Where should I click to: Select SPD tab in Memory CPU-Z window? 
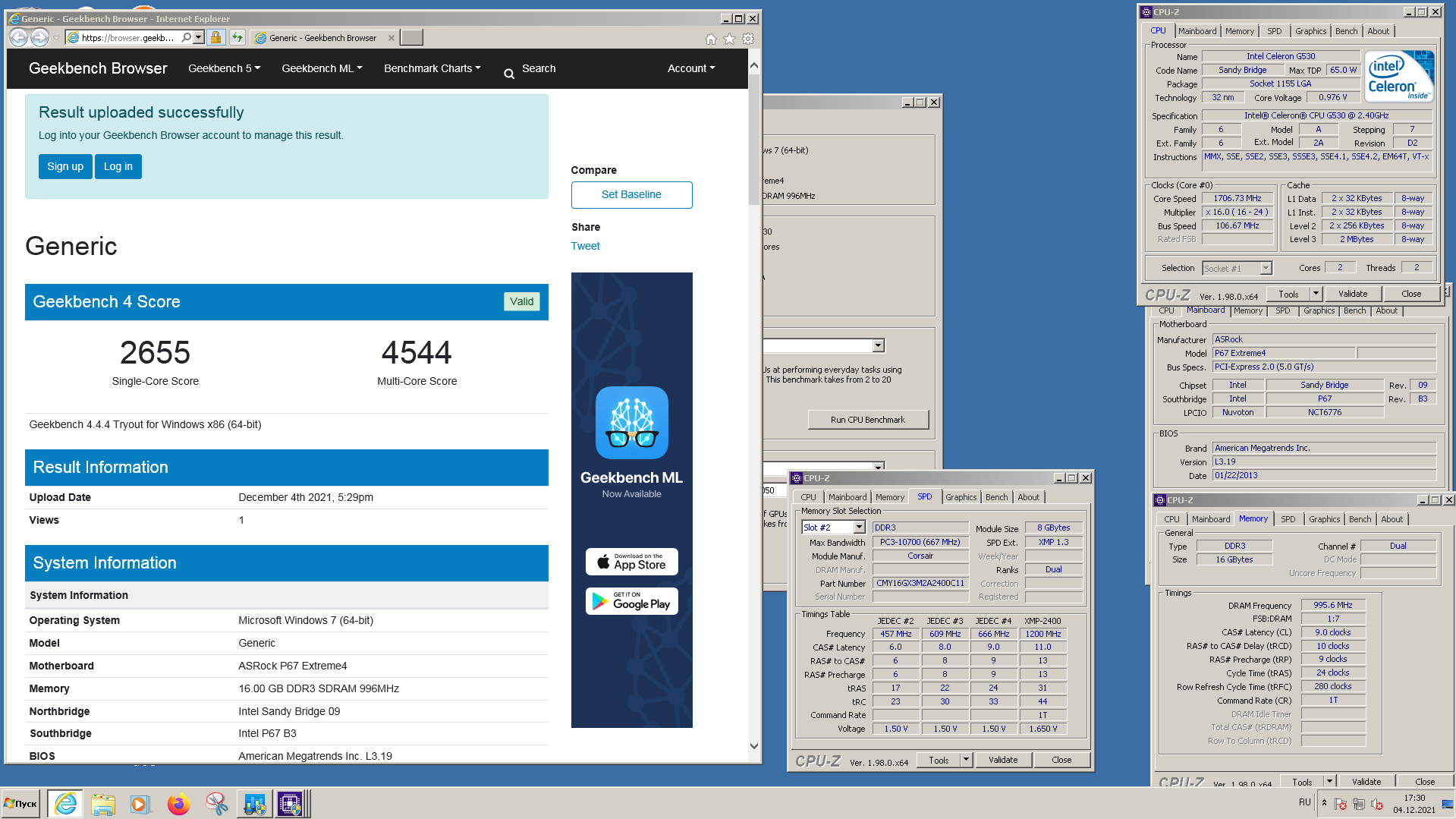tap(1288, 519)
